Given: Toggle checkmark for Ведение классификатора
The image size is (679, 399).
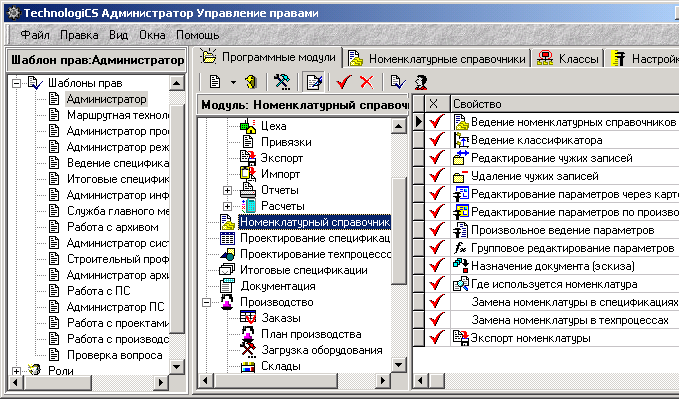Looking at the screenshot, I should coord(437,140).
